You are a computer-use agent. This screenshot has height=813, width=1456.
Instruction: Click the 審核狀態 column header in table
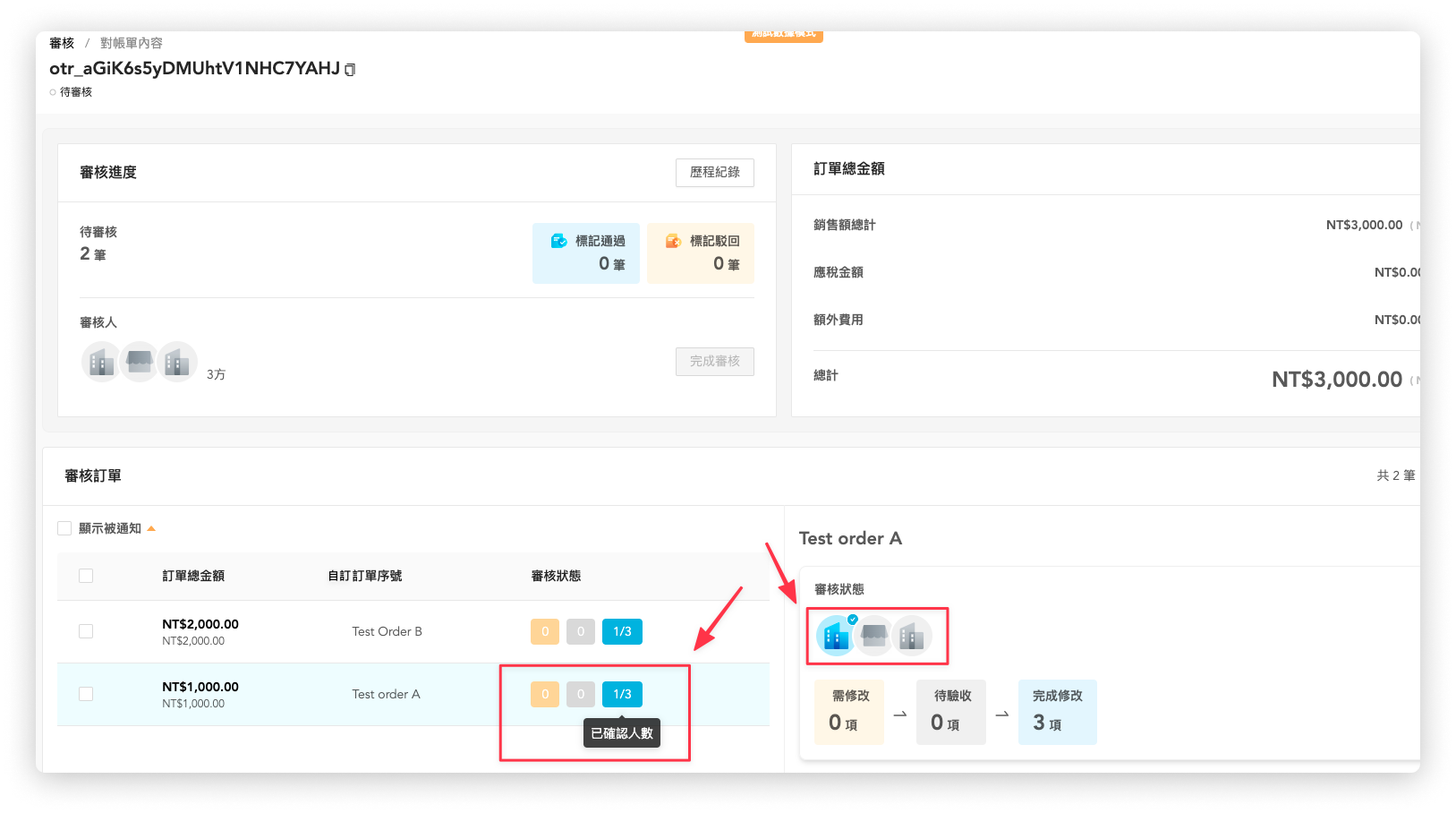click(556, 576)
